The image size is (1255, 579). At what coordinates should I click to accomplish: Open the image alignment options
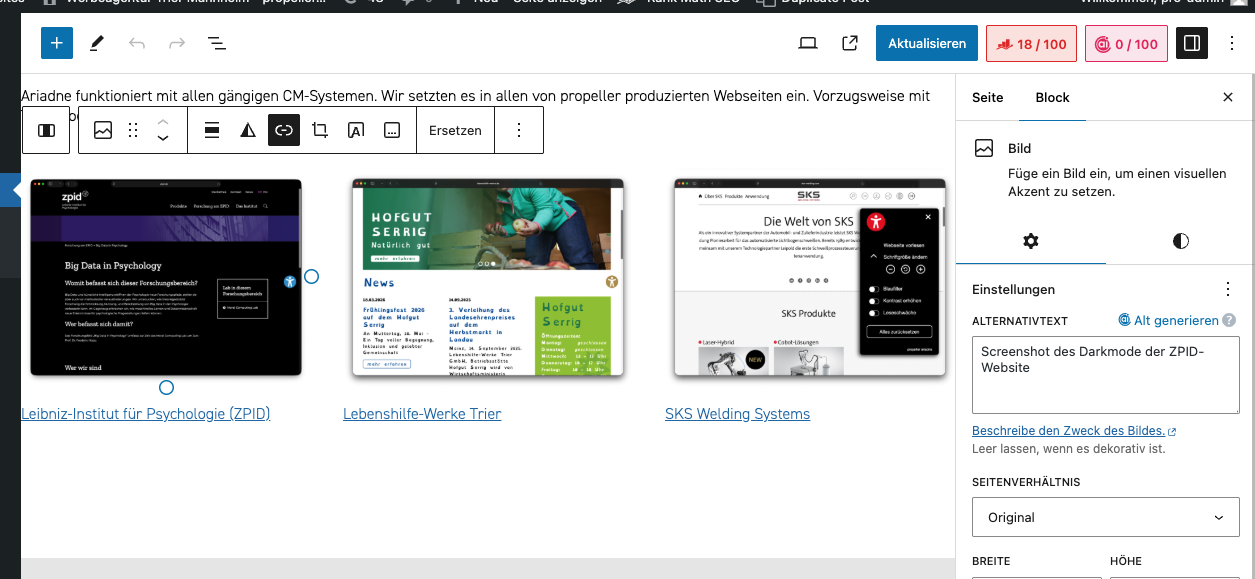point(212,130)
